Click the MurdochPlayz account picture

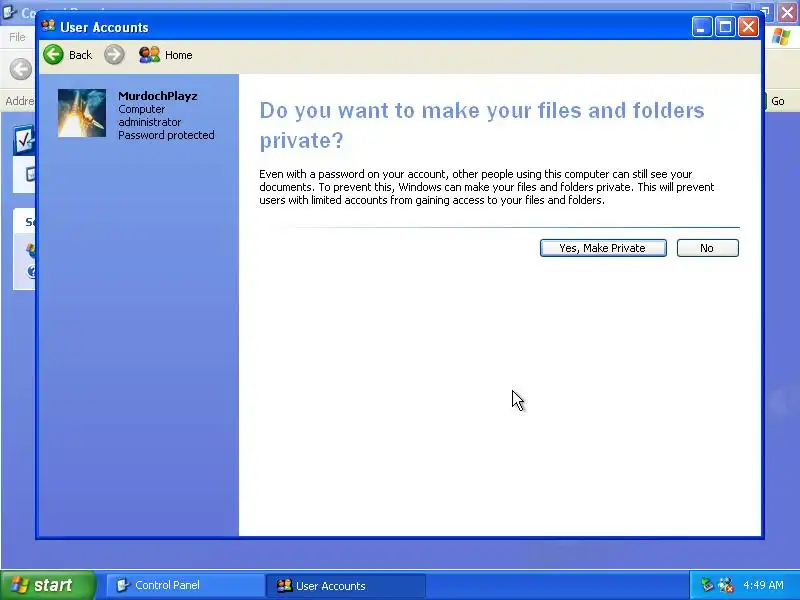point(82,113)
